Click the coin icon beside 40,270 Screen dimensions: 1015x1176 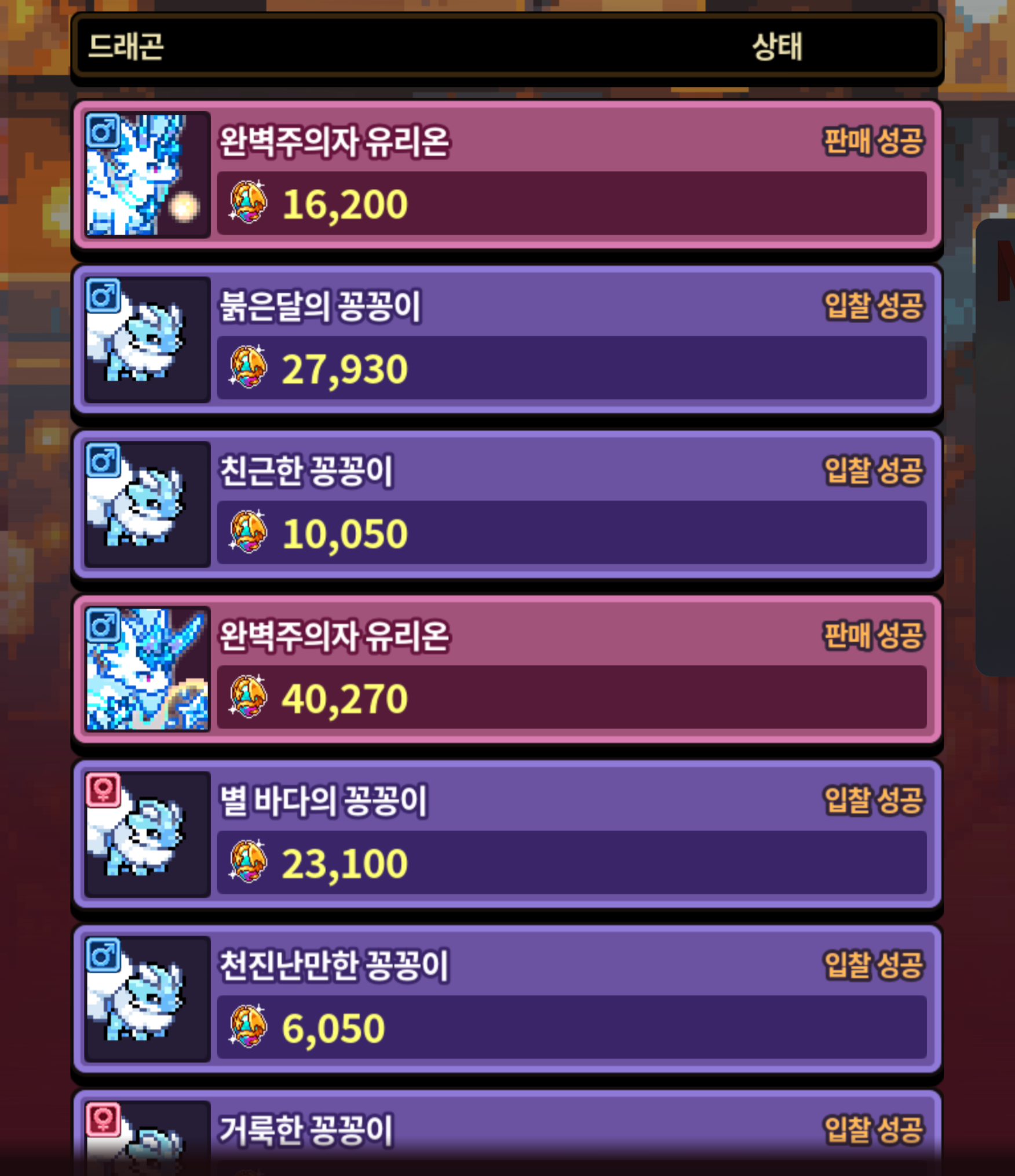[x=249, y=697]
